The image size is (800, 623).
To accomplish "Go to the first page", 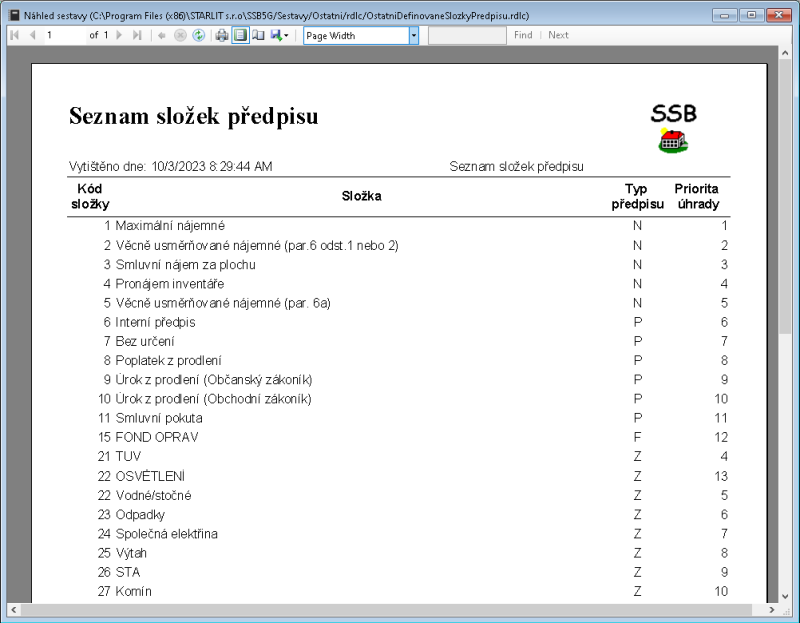I will [14, 35].
